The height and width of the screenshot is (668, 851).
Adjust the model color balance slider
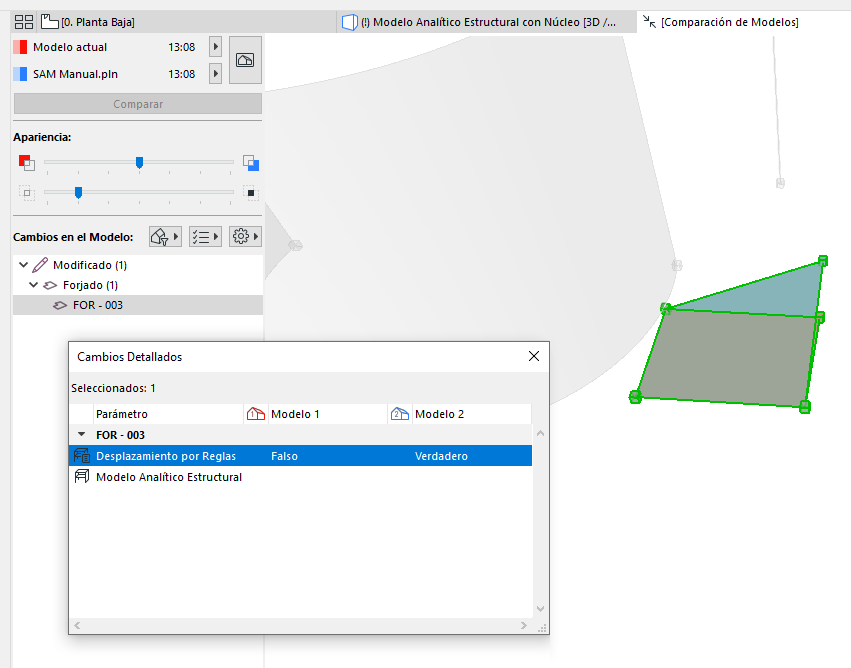click(x=139, y=162)
